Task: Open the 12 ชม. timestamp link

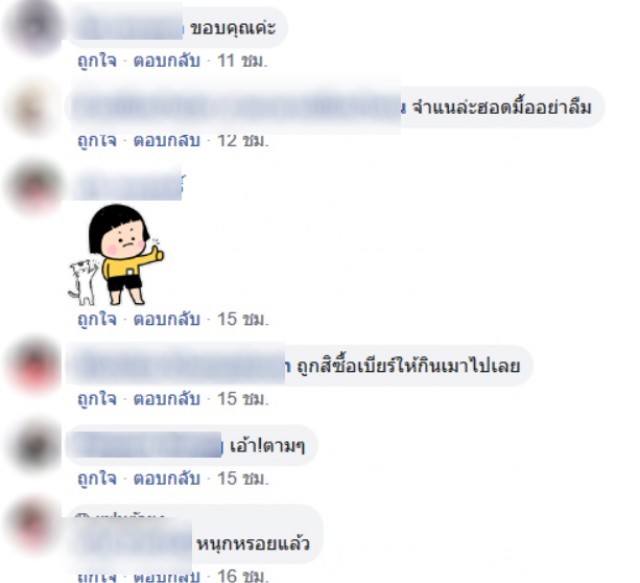Action: tap(243, 141)
